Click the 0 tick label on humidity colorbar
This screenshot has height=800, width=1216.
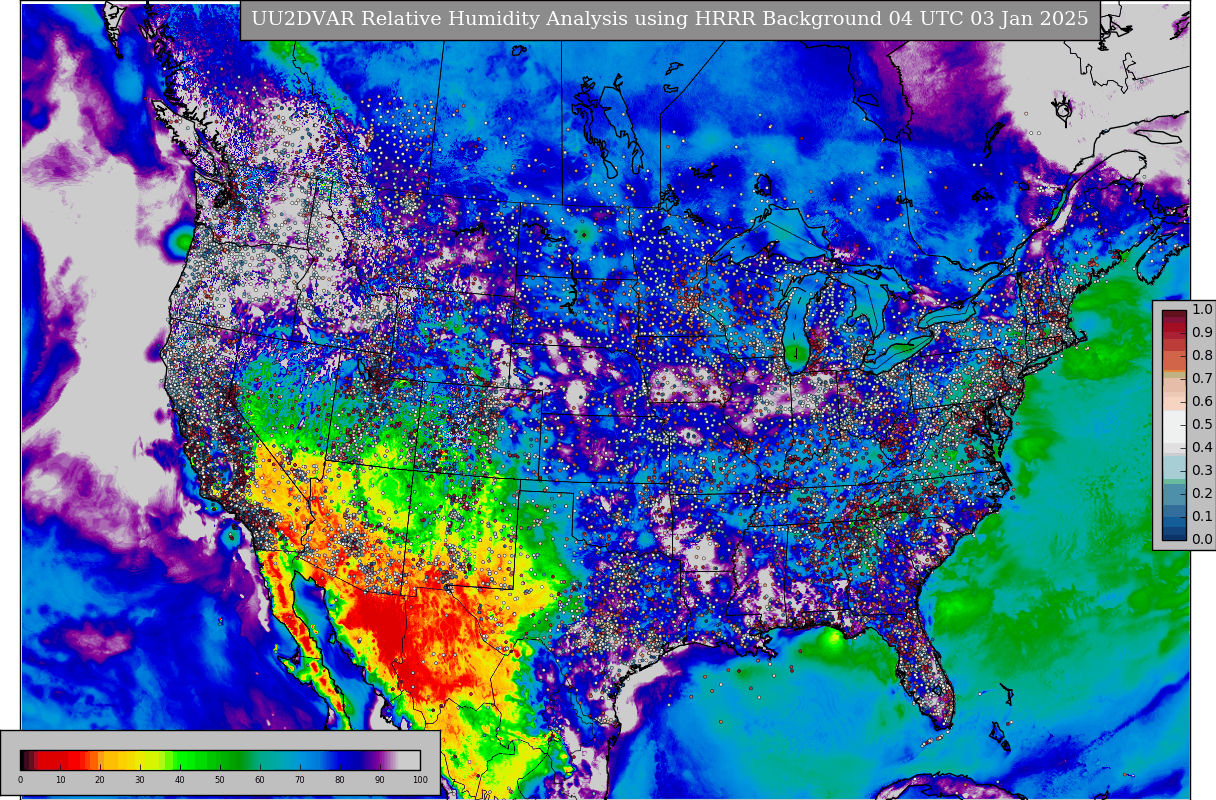(x=20, y=780)
